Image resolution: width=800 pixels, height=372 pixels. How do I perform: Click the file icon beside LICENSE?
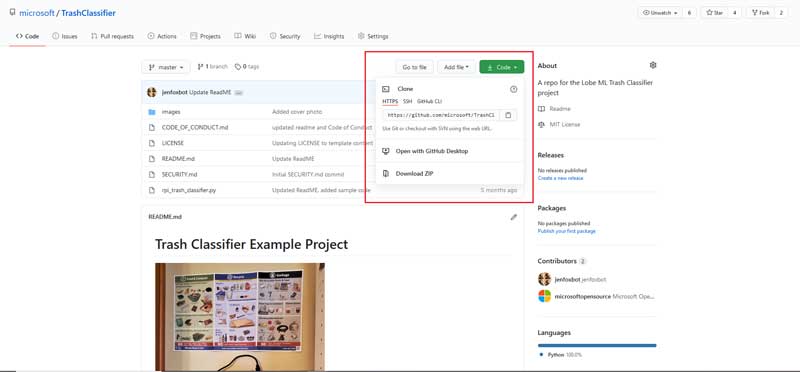pyautogui.click(x=152, y=143)
